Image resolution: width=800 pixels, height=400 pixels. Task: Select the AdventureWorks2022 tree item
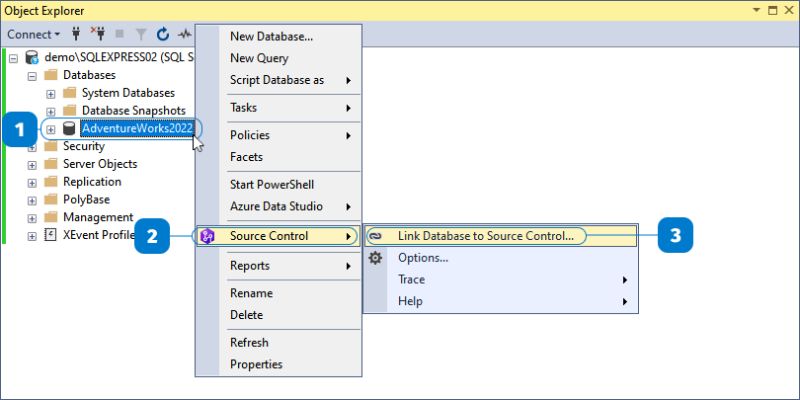click(137, 129)
